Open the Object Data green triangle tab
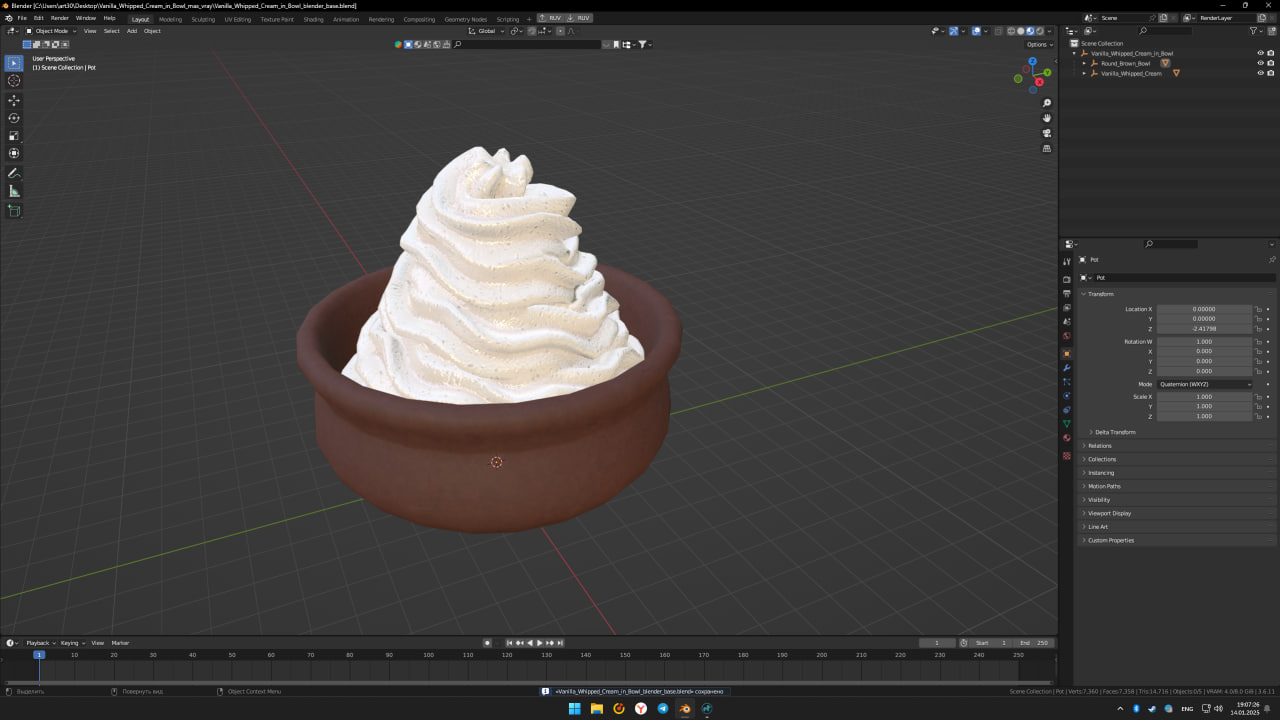 click(1067, 424)
